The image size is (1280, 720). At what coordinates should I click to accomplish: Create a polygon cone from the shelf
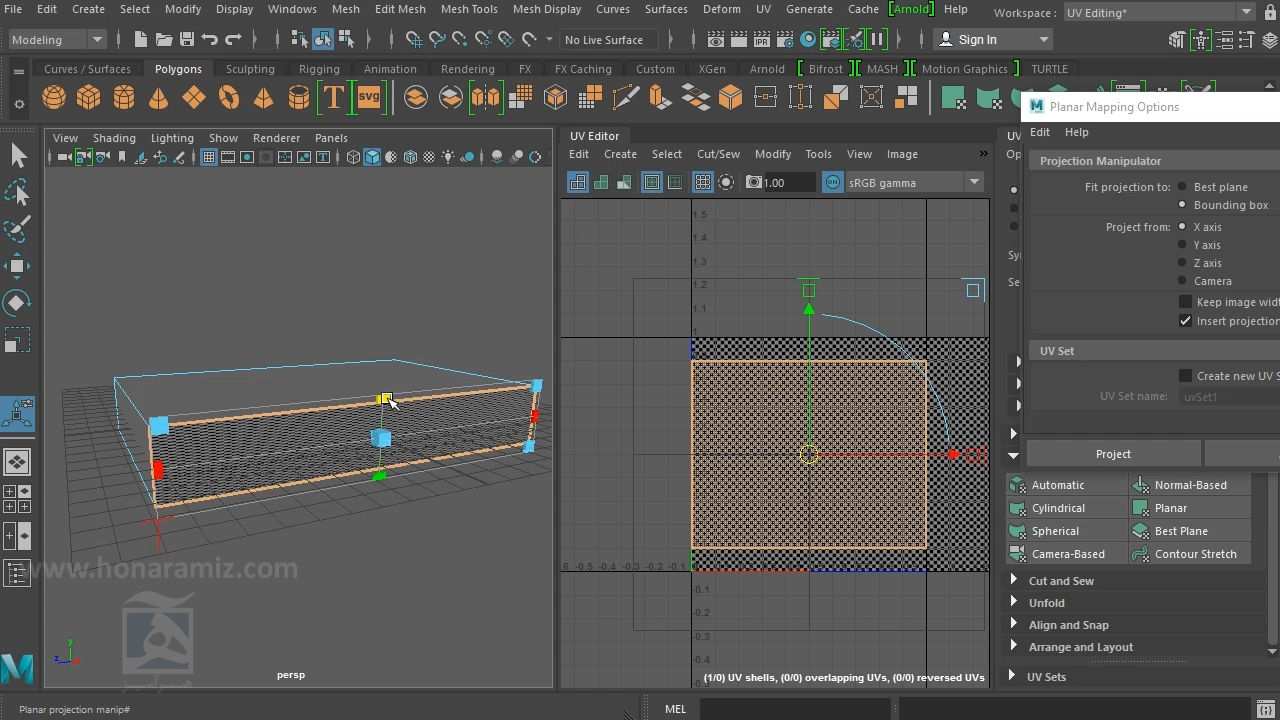[158, 97]
